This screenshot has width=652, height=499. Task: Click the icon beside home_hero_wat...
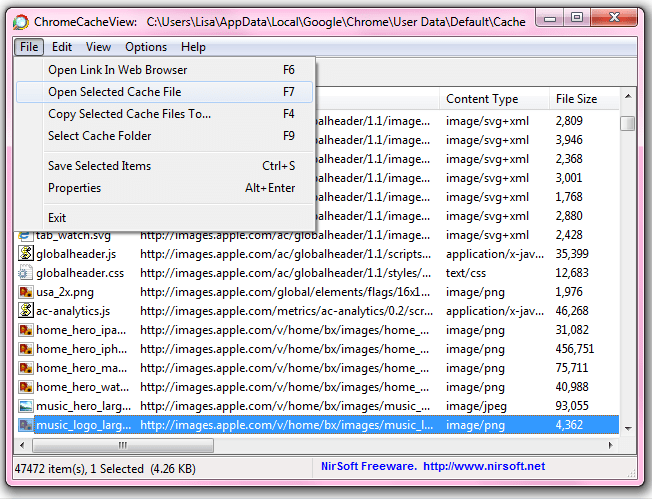pyautogui.click(x=25, y=387)
